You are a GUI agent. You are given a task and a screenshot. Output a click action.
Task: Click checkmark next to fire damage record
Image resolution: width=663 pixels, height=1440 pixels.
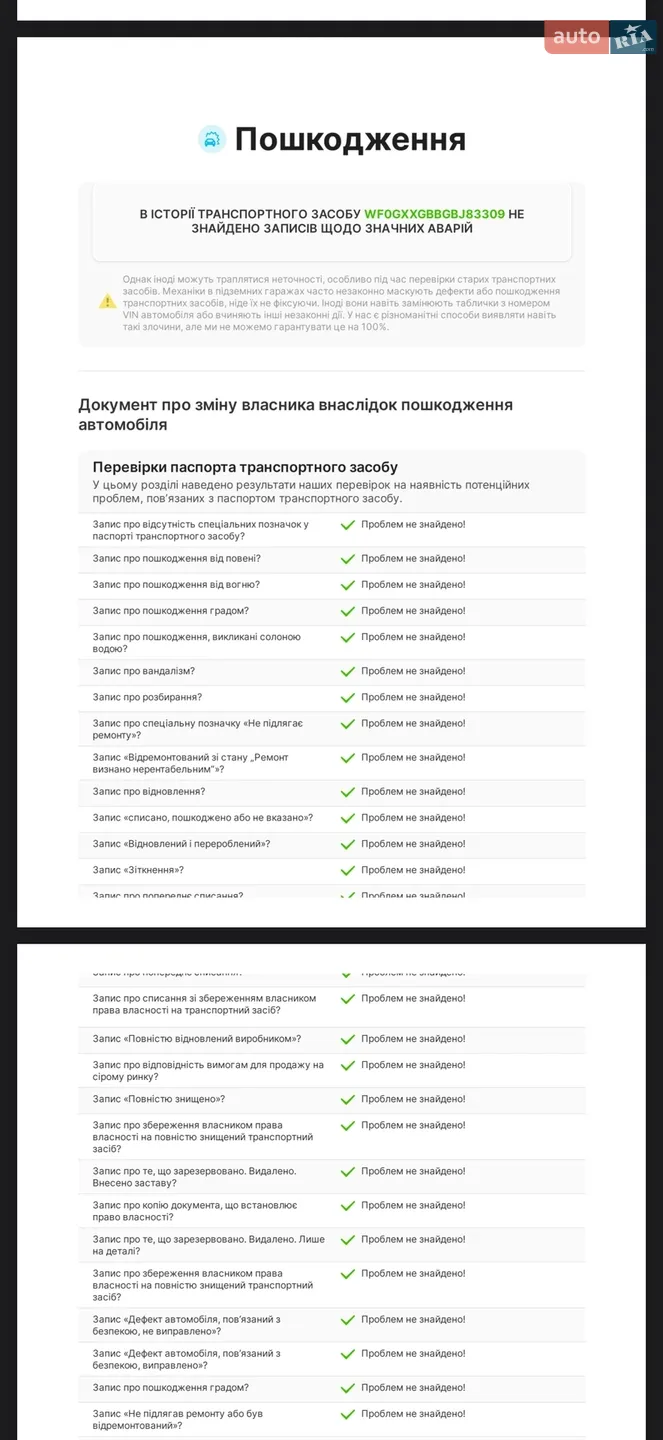[348, 585]
